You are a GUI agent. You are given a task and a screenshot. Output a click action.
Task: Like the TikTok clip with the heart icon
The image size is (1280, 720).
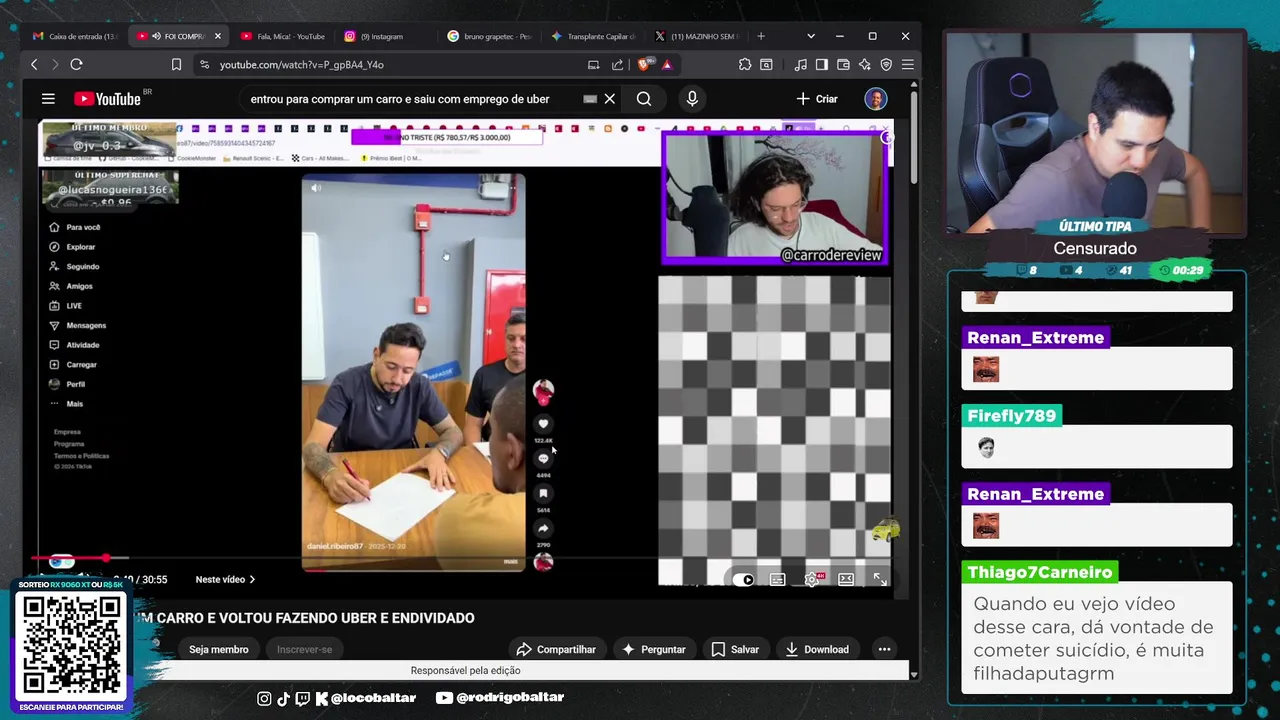click(x=543, y=424)
